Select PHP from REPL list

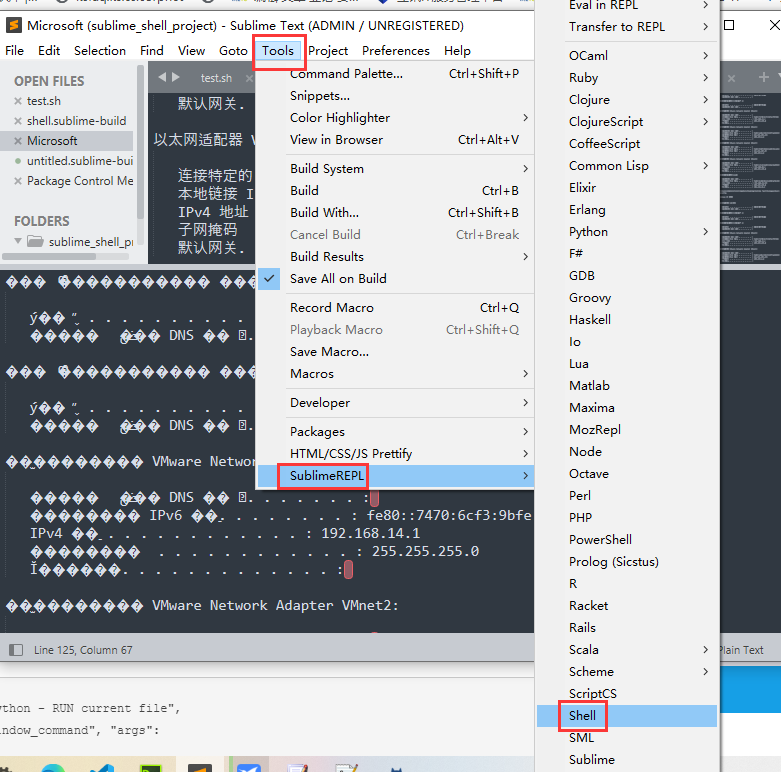click(x=627, y=517)
